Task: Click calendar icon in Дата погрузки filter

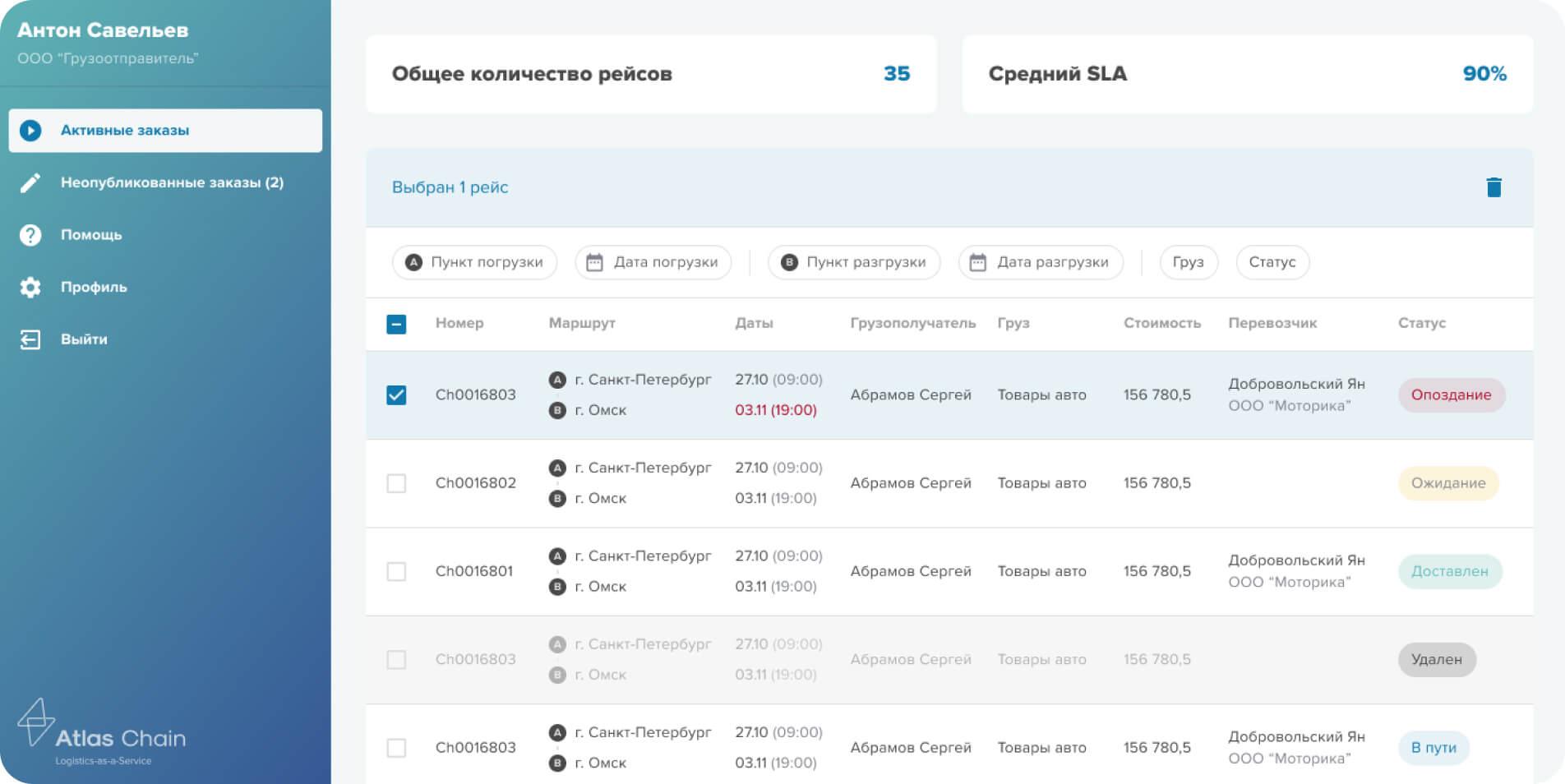Action: [x=594, y=262]
